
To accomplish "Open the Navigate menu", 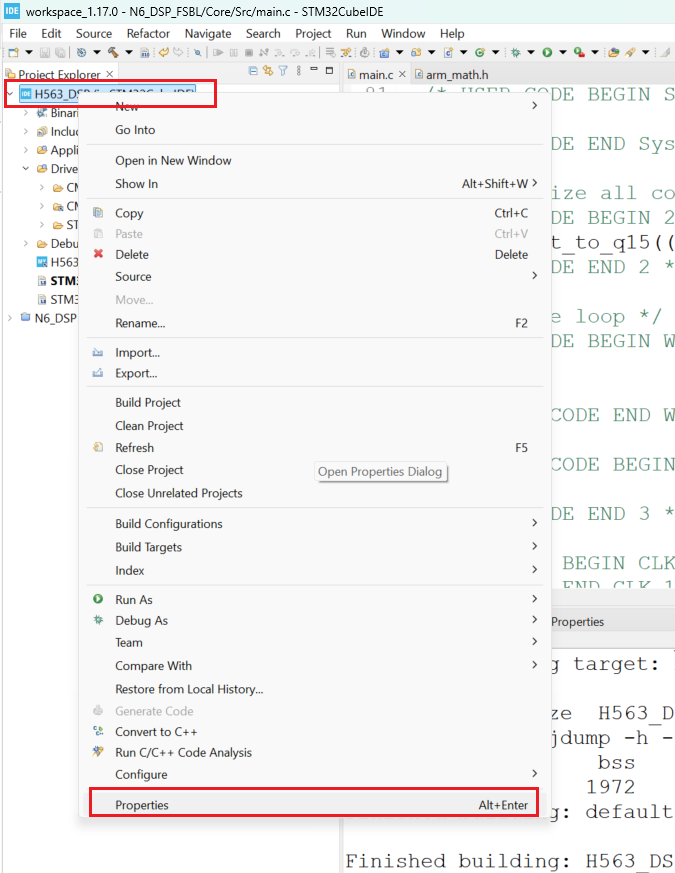I will click(208, 33).
